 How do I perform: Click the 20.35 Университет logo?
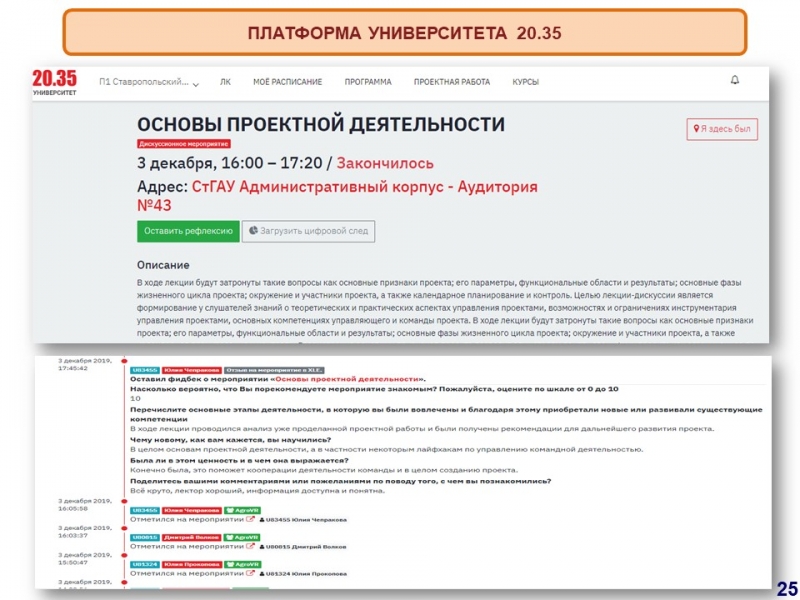pyautogui.click(x=55, y=82)
